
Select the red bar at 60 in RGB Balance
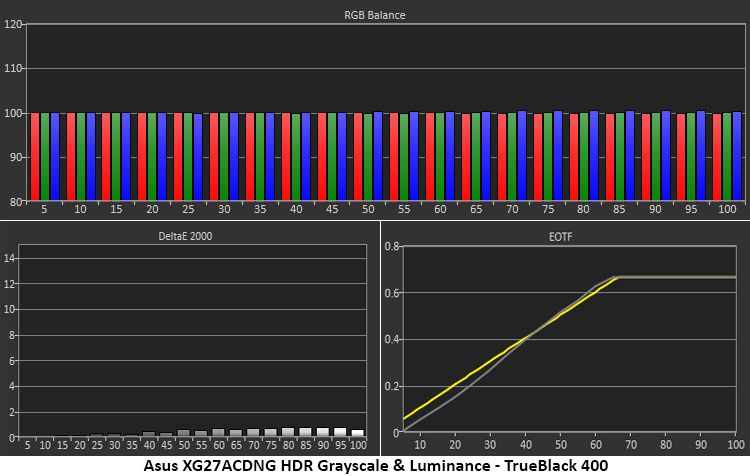point(430,156)
